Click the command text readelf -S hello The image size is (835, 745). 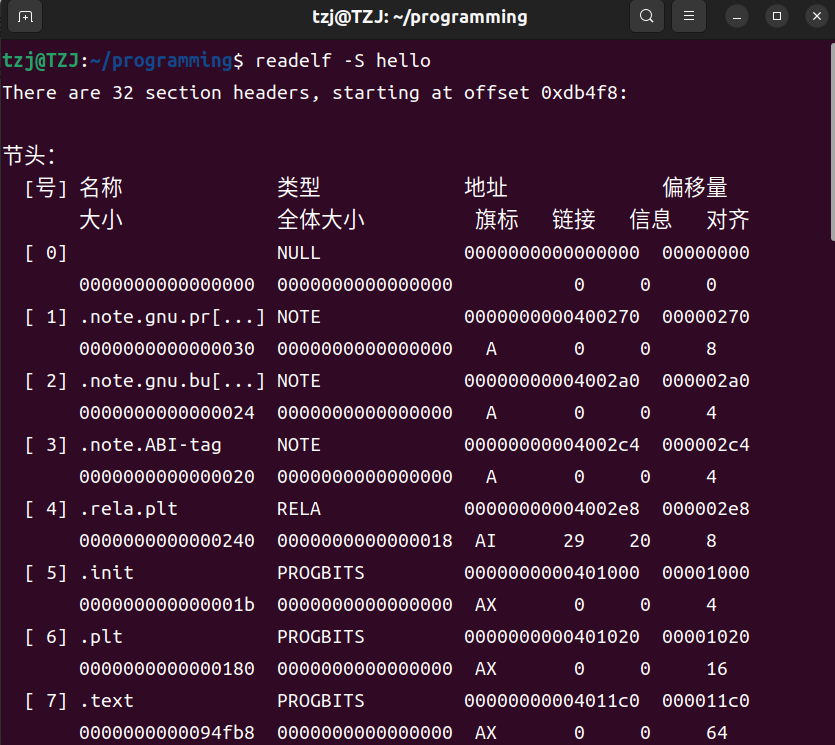343,61
